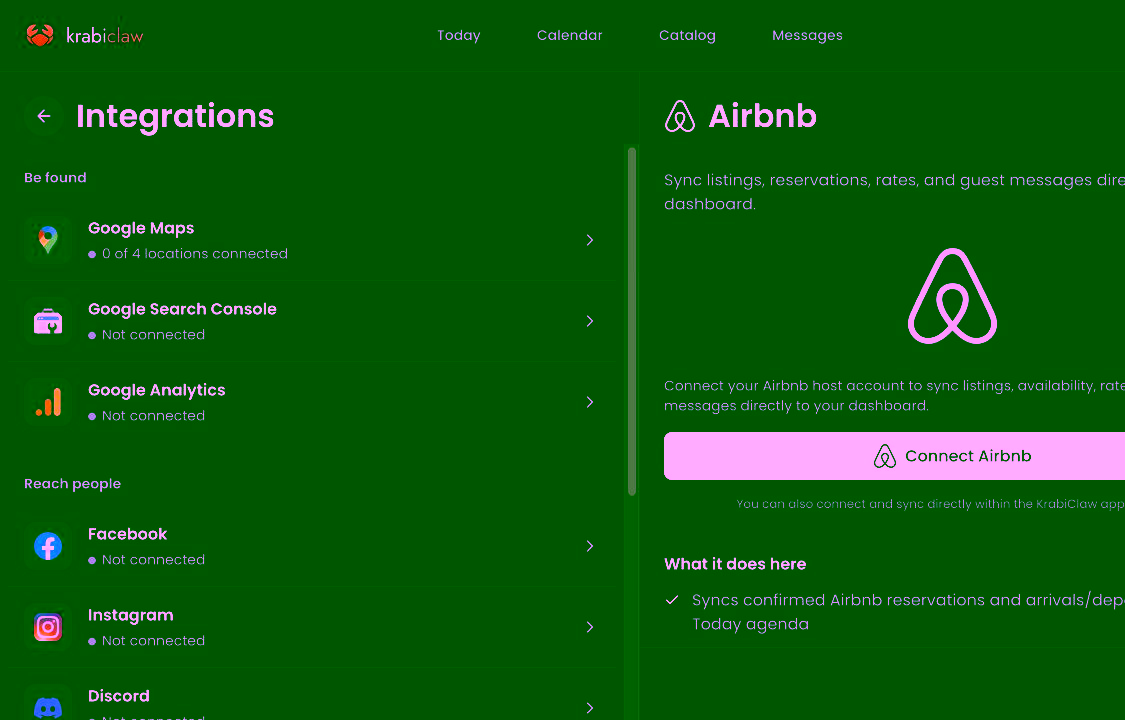Click the 'Syncs confirmed Airbnb reservations' line

908,612
